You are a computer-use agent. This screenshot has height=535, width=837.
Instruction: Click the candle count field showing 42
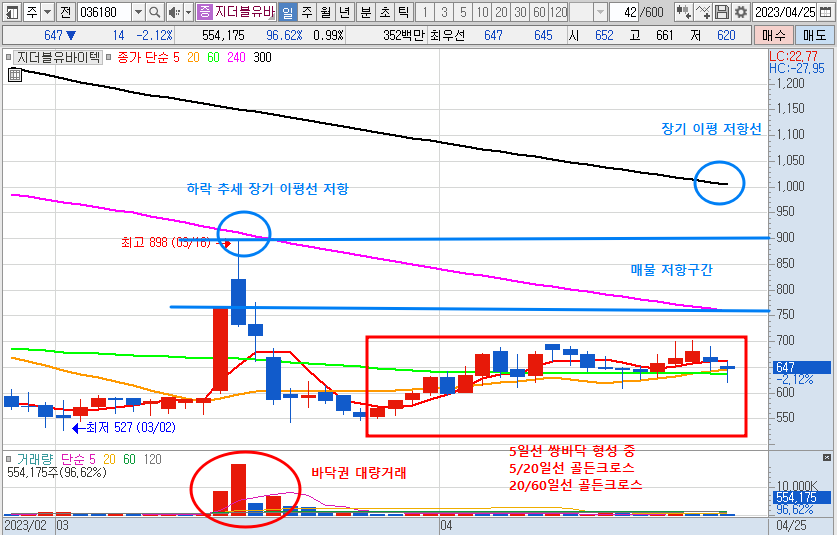point(625,12)
